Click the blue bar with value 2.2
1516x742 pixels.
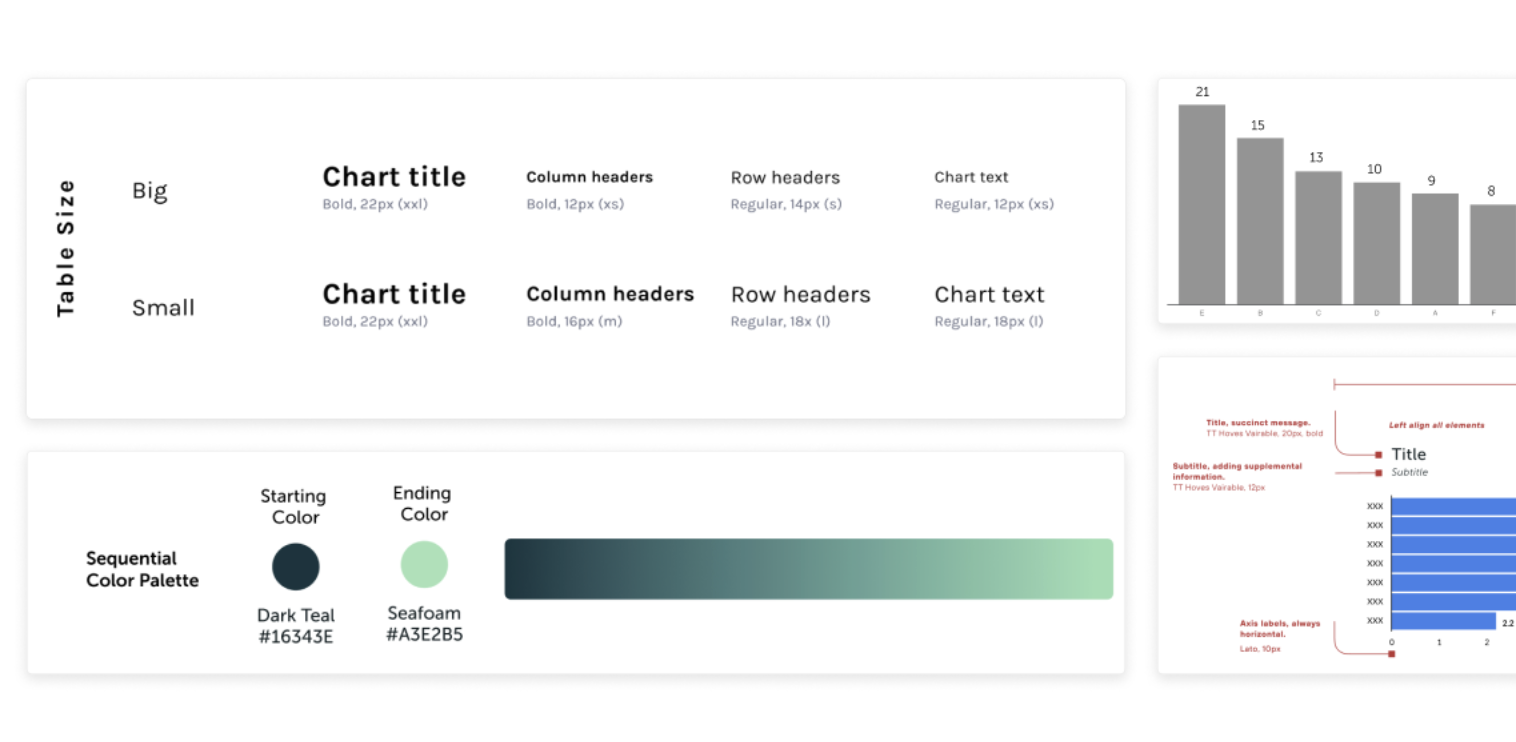tap(1442, 621)
